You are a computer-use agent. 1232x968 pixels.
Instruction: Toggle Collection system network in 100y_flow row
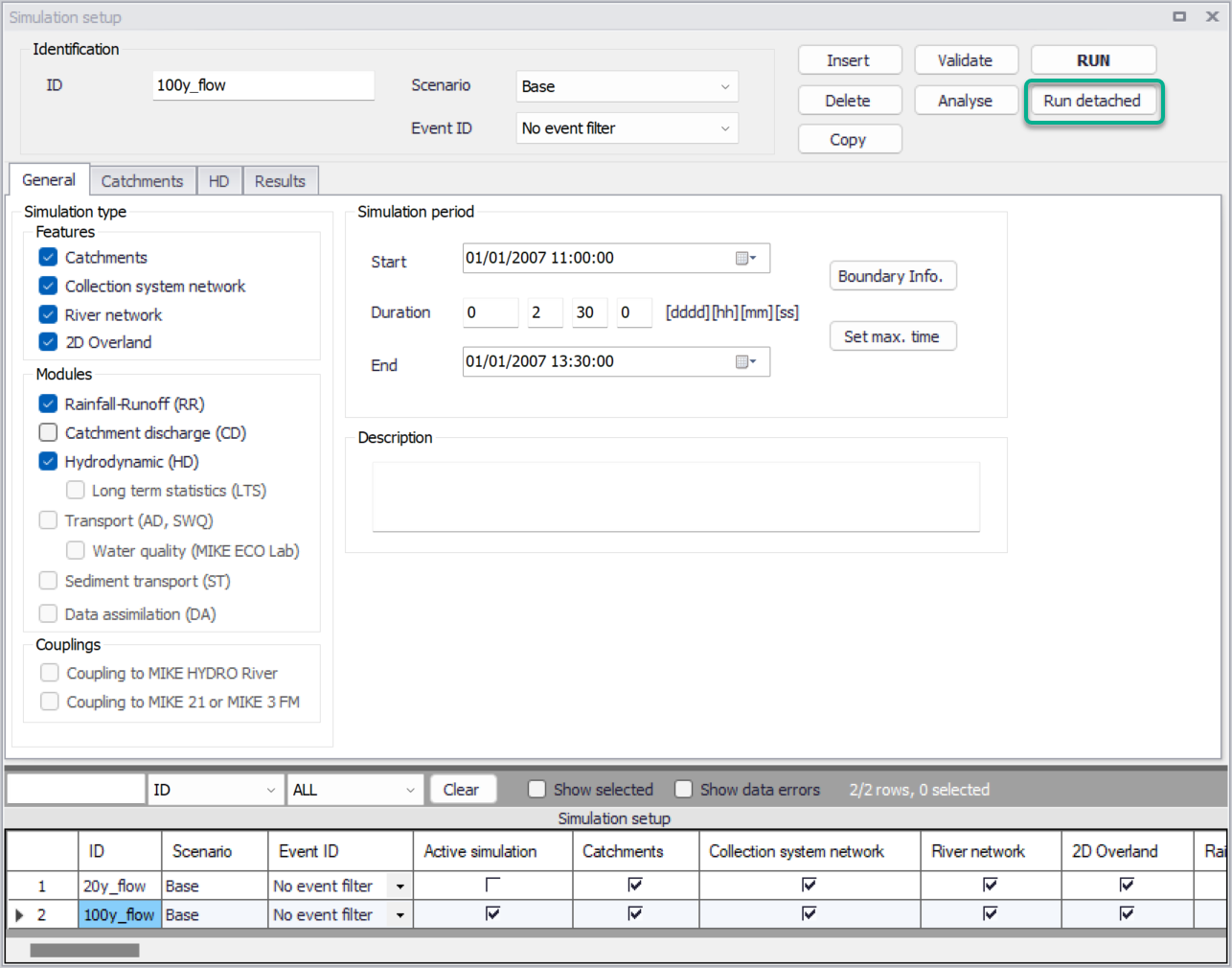(x=810, y=913)
